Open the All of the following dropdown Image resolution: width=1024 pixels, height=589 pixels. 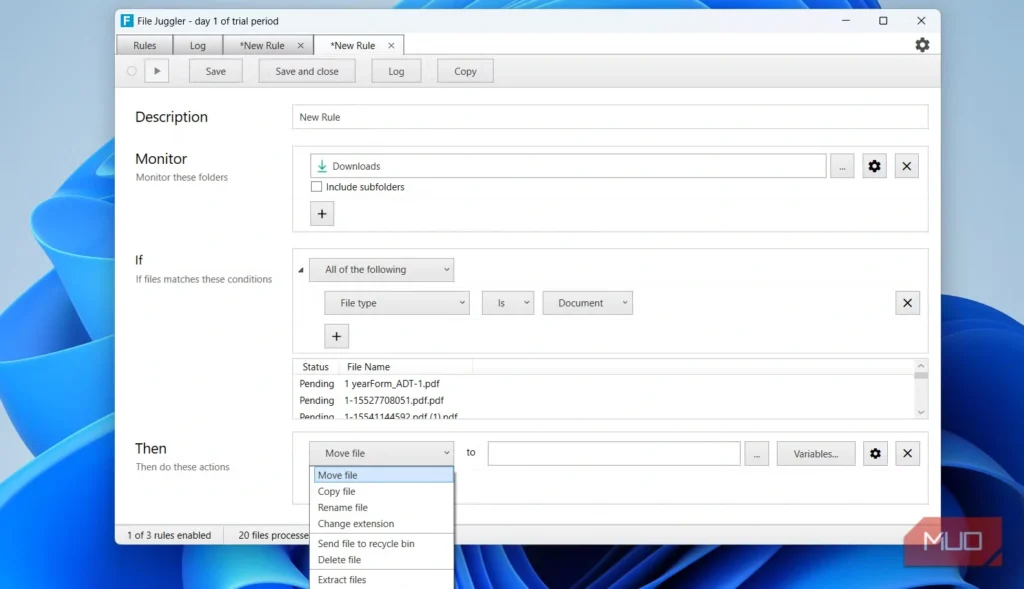tap(381, 270)
